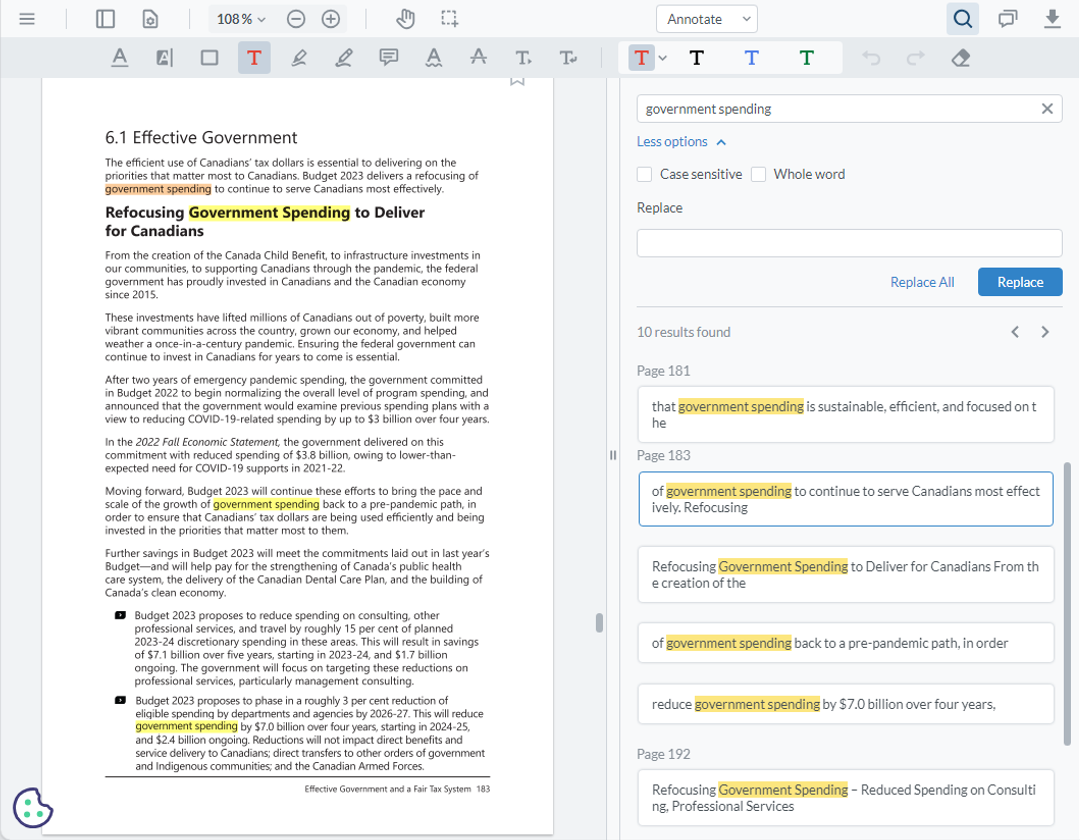This screenshot has height=840, width=1080.
Task: Enable the Whole word search option
Action: tap(758, 174)
